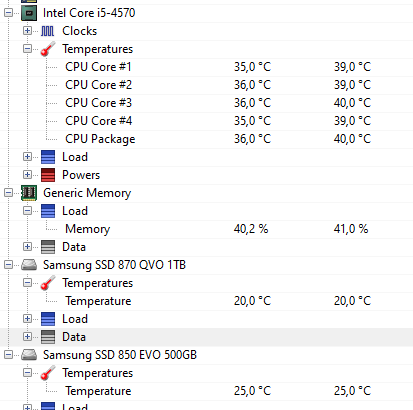Collapse the Intel Core i5-4570 node
The height and width of the screenshot is (410, 413).
pyautogui.click(x=9, y=13)
